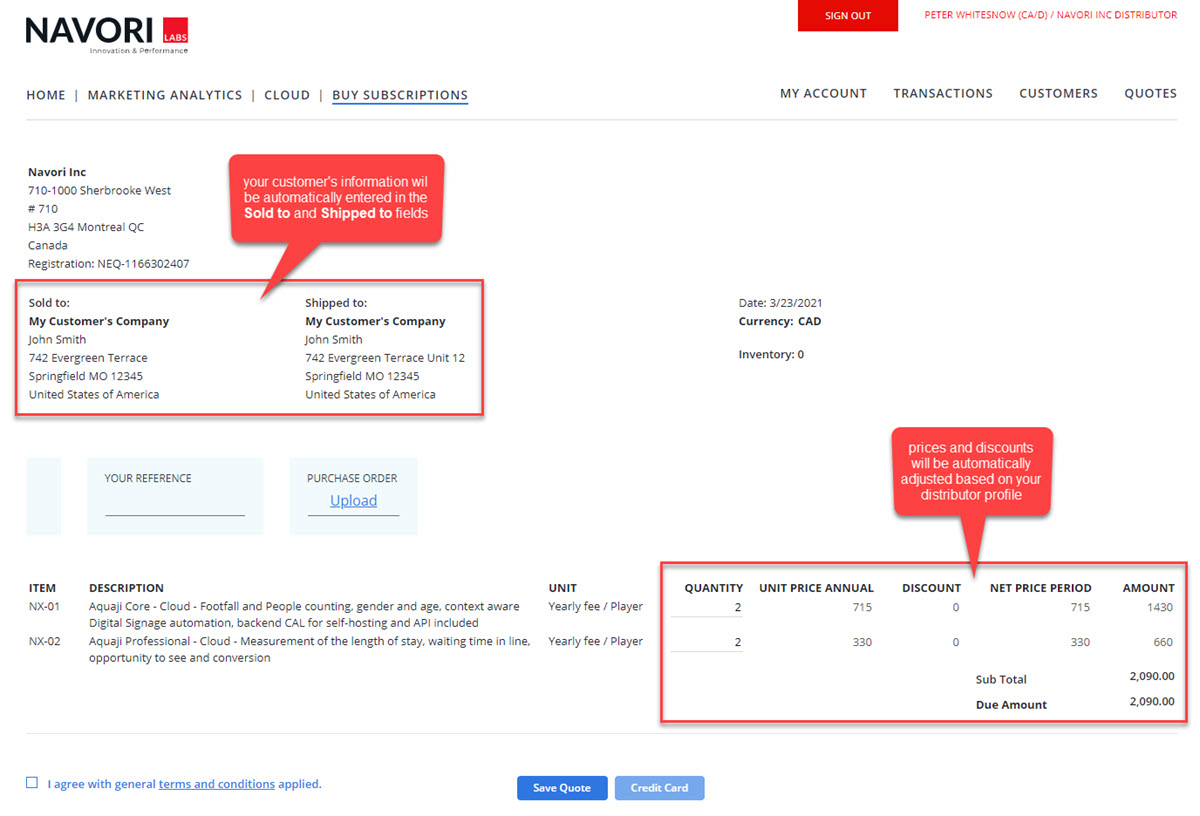Click the Save Quote button
The height and width of the screenshot is (816, 1200).
(x=561, y=788)
